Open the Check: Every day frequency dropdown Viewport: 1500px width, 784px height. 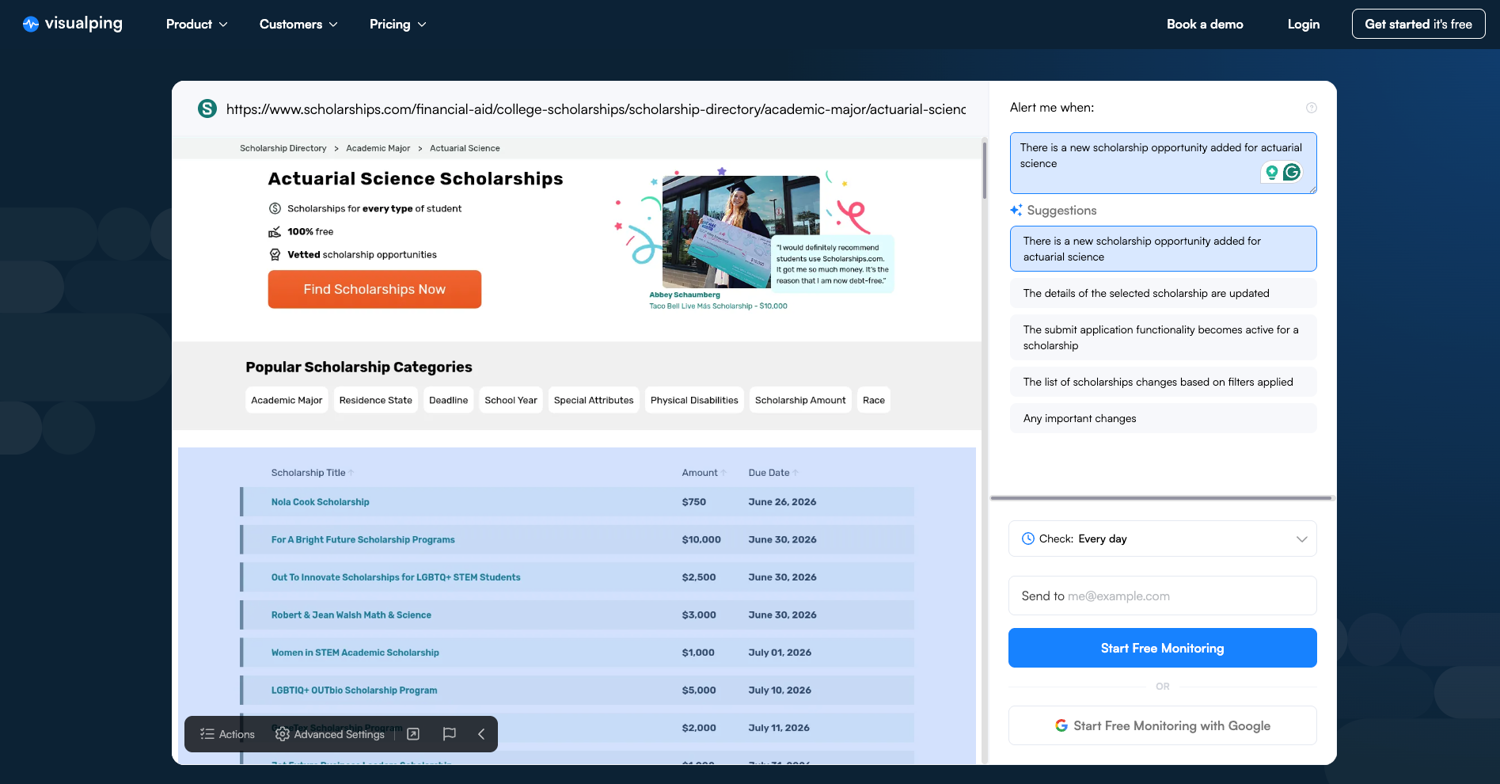click(1163, 539)
